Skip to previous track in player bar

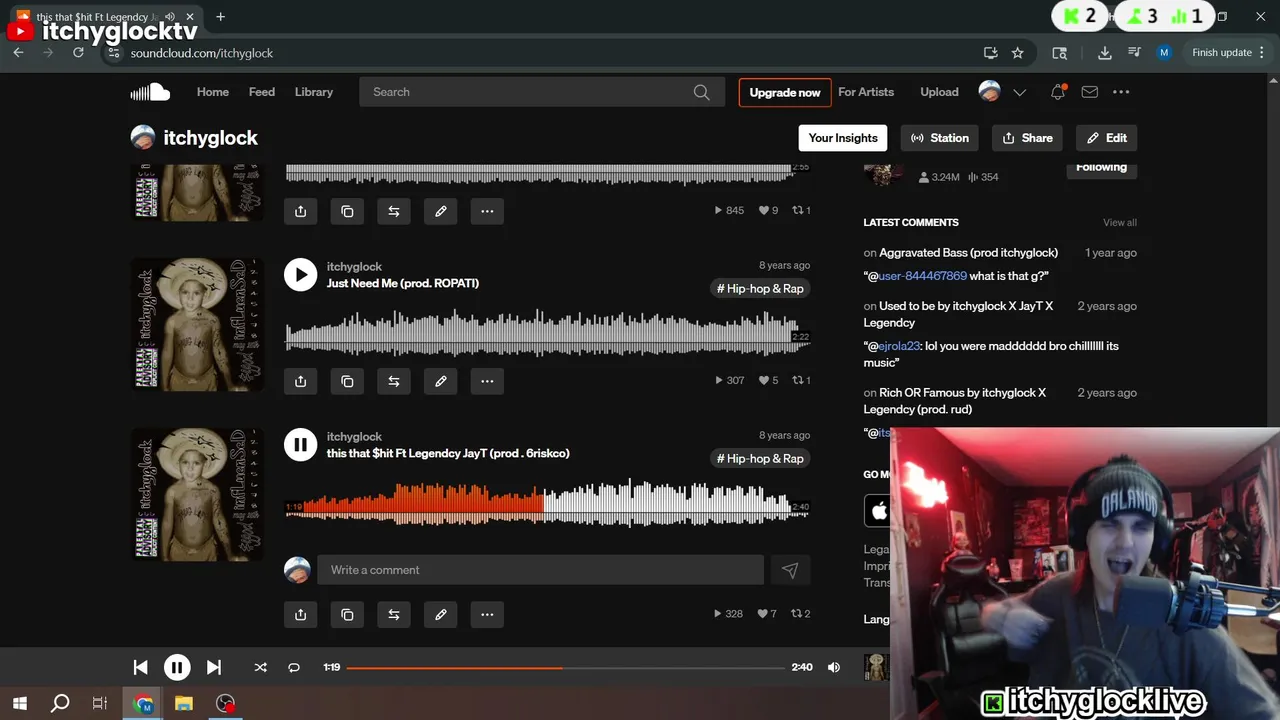tap(141, 667)
